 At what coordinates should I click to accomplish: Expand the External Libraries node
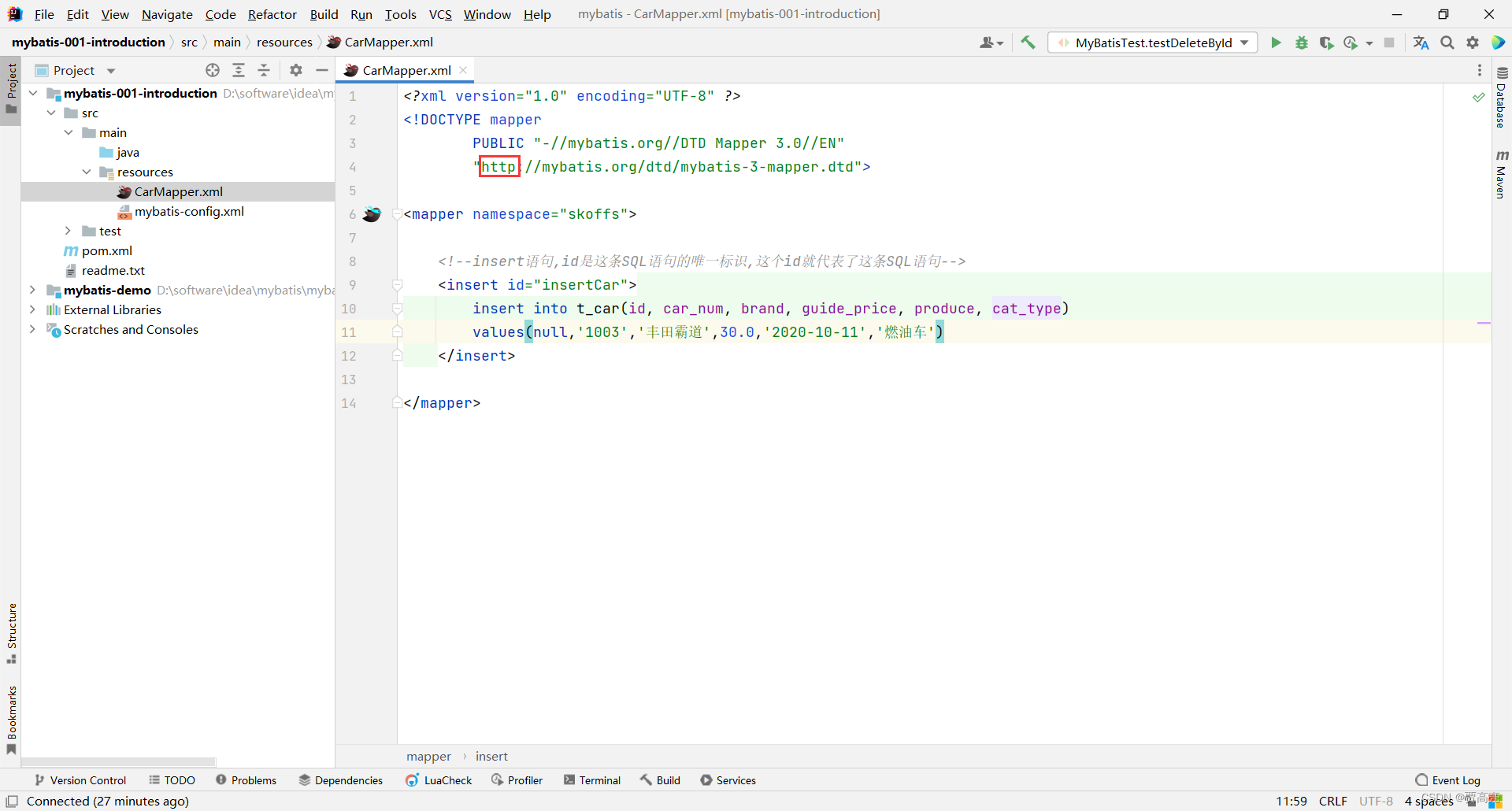tap(31, 309)
